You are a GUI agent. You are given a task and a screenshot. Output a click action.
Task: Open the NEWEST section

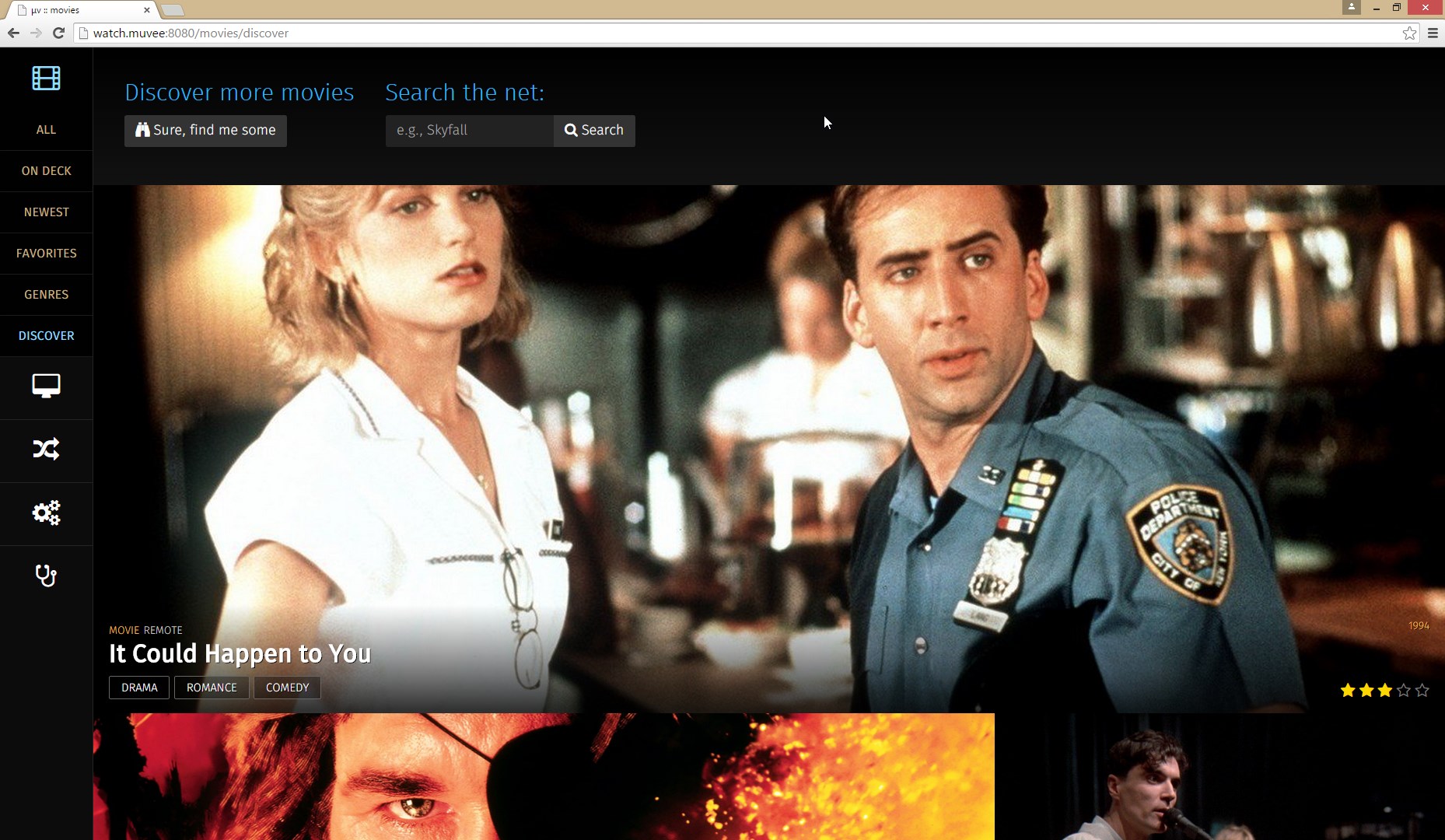(x=46, y=212)
